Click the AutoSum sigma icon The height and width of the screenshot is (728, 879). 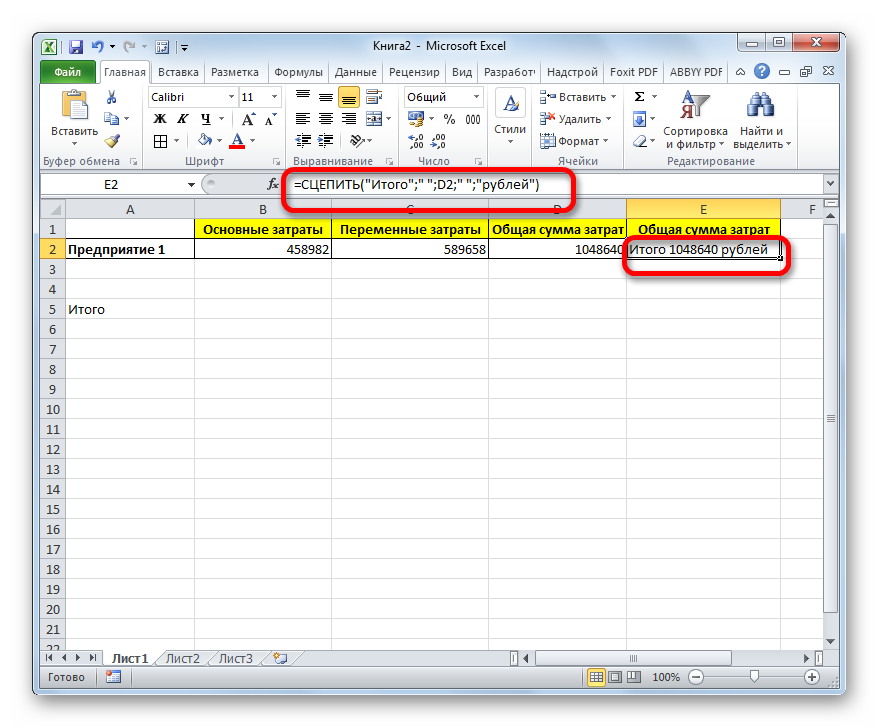click(x=638, y=97)
